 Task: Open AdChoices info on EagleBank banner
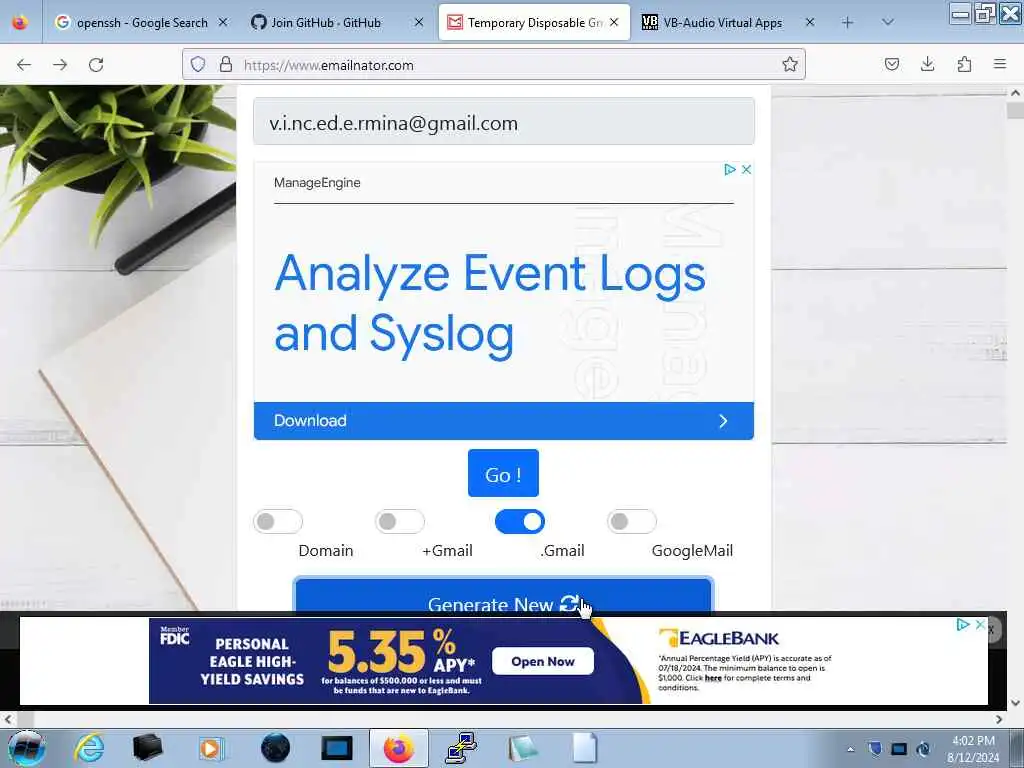[x=963, y=625]
